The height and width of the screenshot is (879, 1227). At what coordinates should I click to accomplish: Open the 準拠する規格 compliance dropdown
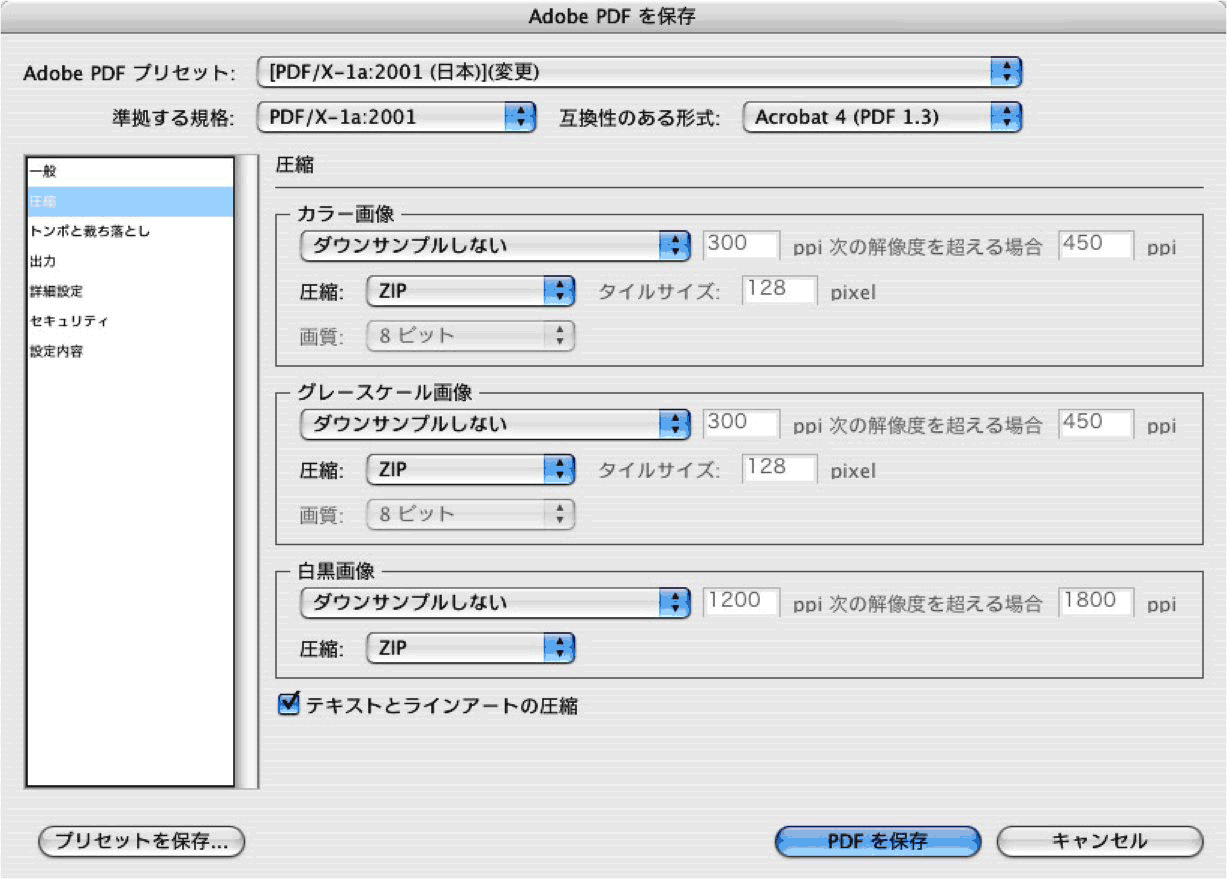click(x=399, y=116)
